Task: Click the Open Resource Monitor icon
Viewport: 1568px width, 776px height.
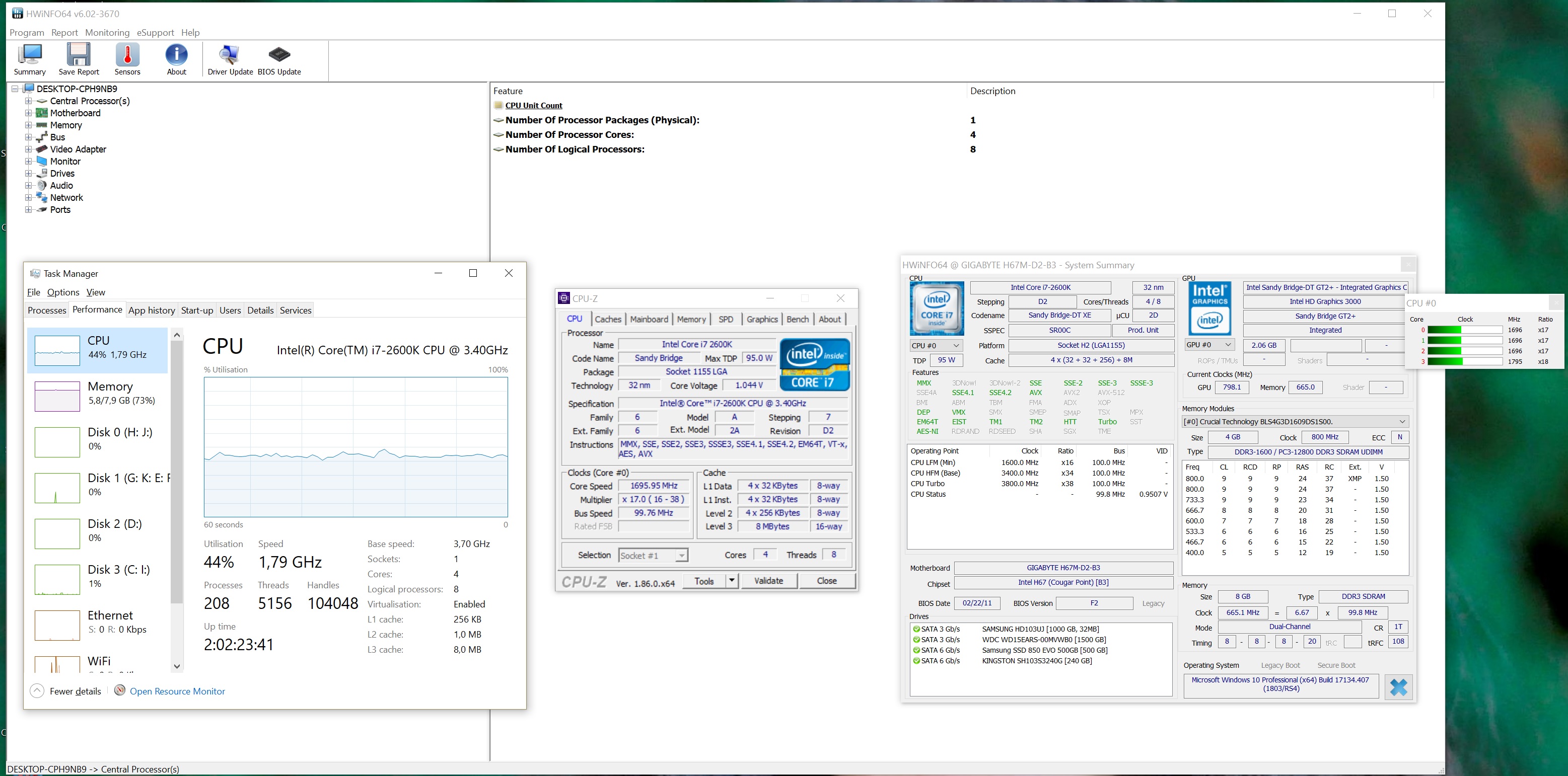Action: click(x=120, y=690)
